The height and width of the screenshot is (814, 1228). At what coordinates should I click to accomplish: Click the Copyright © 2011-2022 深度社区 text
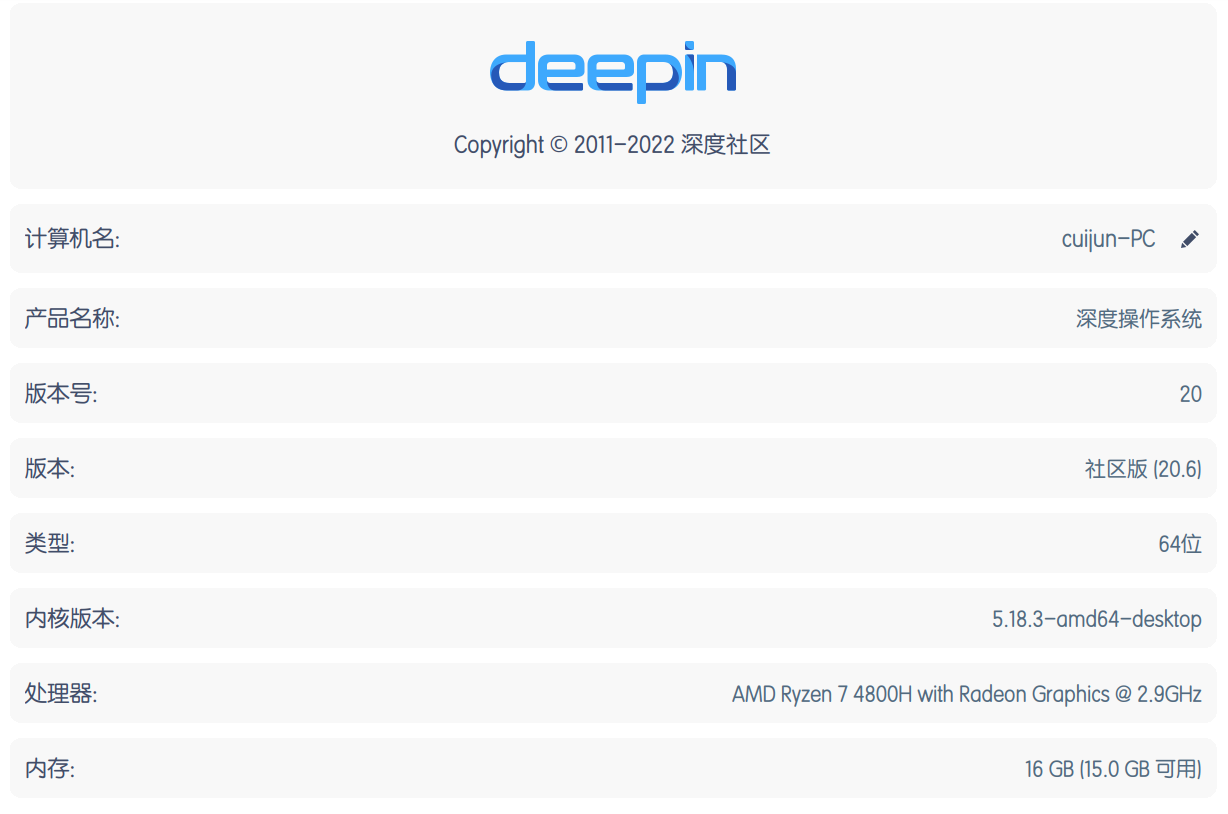tap(612, 145)
